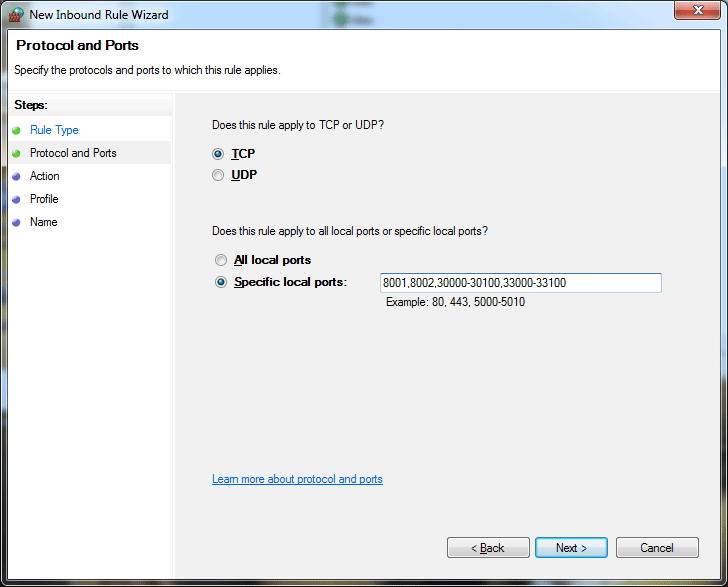This screenshot has height=587, width=728.
Task: Click 'Specify the protocols and ports' description text
Action: [x=147, y=70]
